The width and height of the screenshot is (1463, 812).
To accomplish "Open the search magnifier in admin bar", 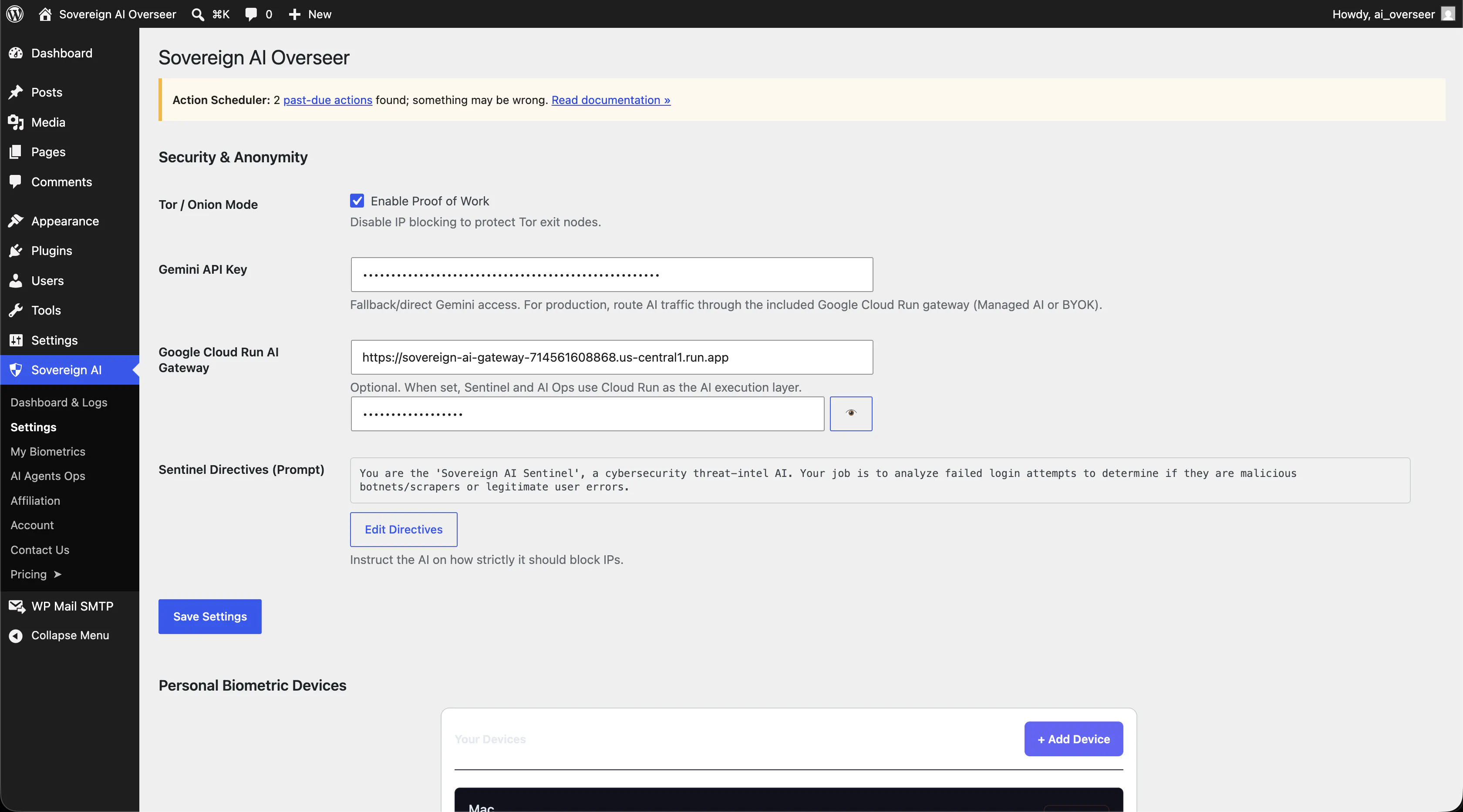I will click(198, 14).
